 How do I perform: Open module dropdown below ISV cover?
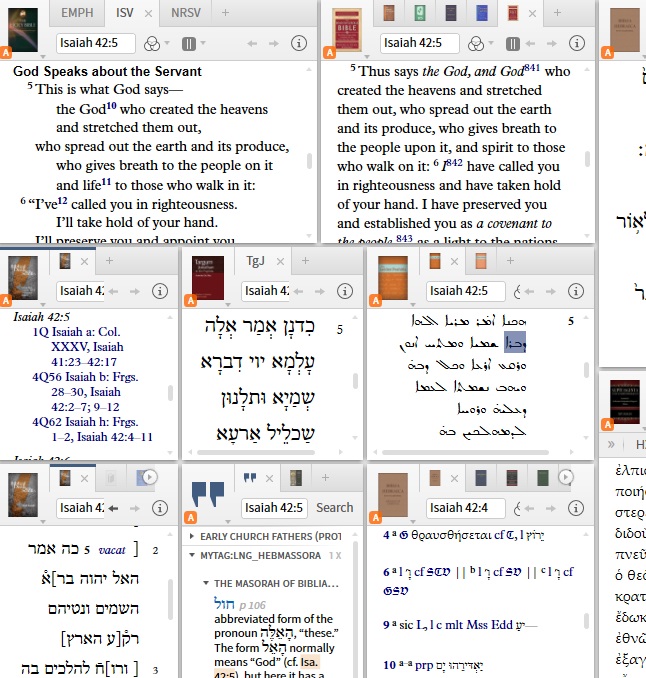(42, 57)
